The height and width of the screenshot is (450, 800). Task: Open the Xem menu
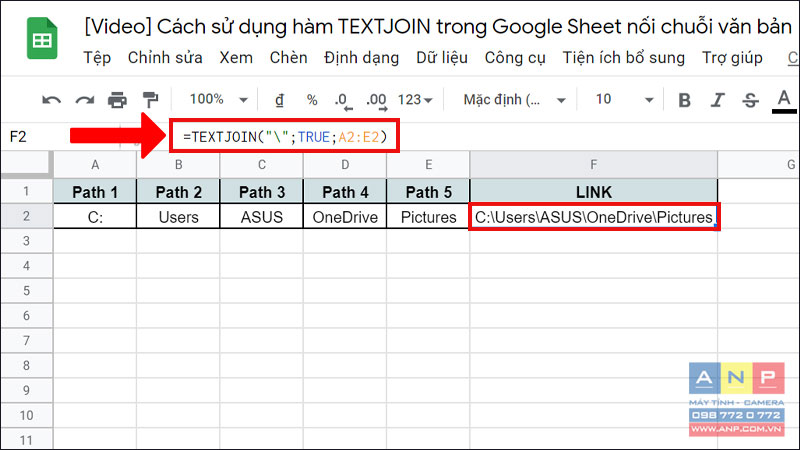236,58
